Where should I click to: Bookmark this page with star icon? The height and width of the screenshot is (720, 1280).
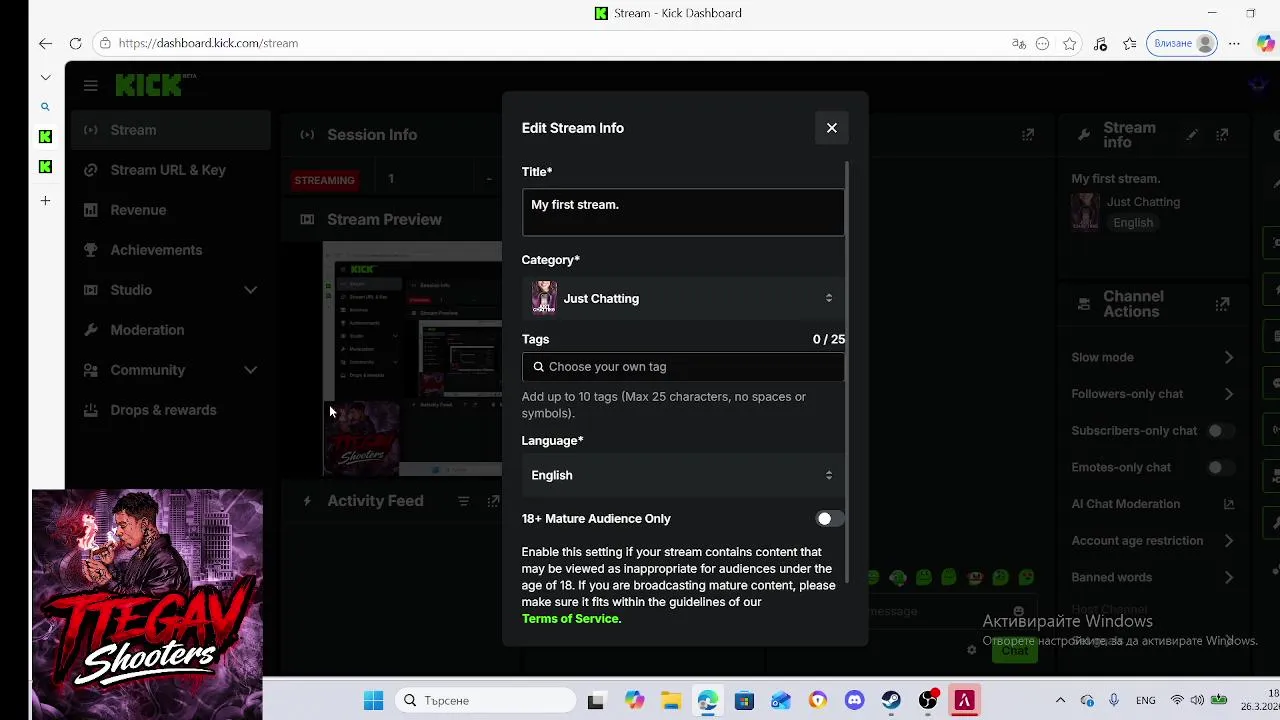coord(1070,43)
